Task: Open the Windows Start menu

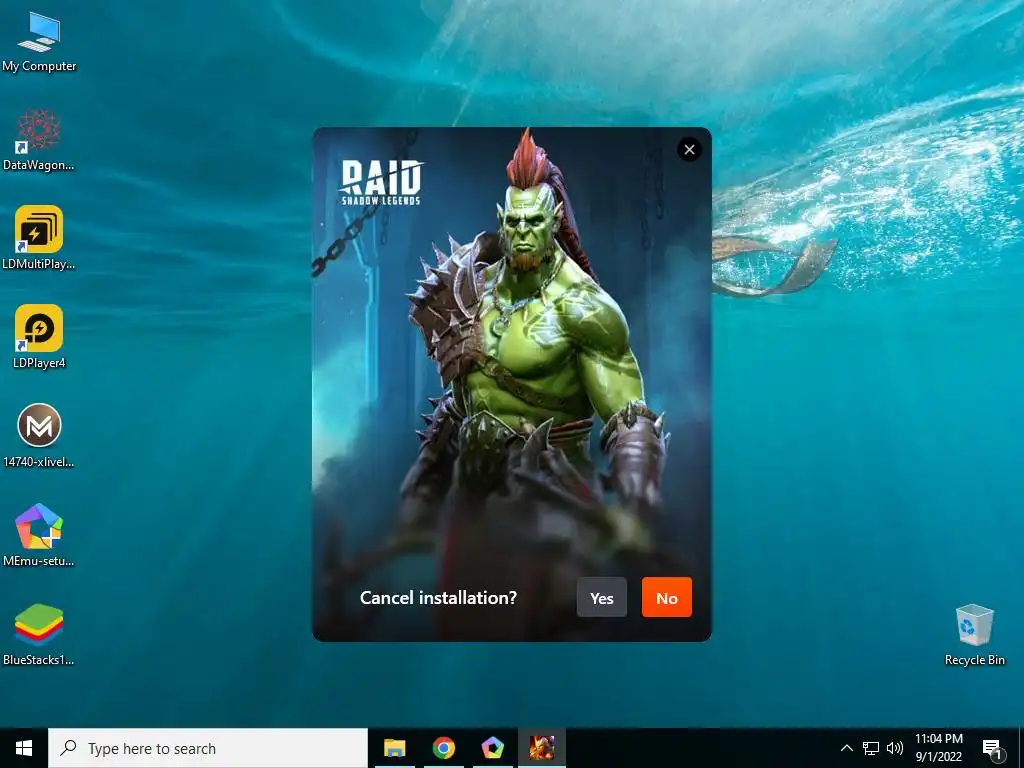Action: [24, 748]
